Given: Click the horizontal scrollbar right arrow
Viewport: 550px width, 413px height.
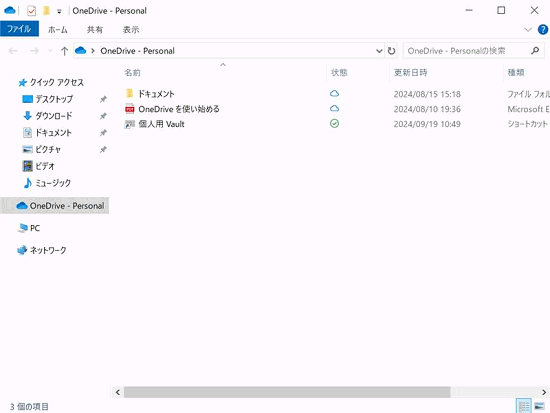Looking at the screenshot, I should click(x=544, y=392).
